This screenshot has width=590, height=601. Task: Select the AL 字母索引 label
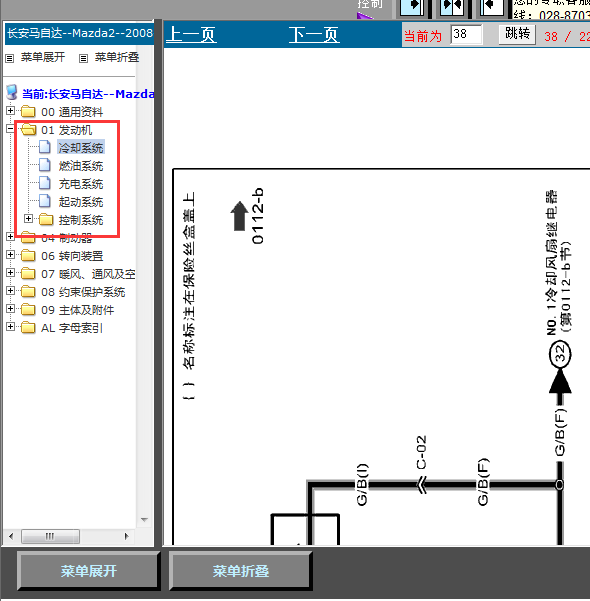(72, 328)
